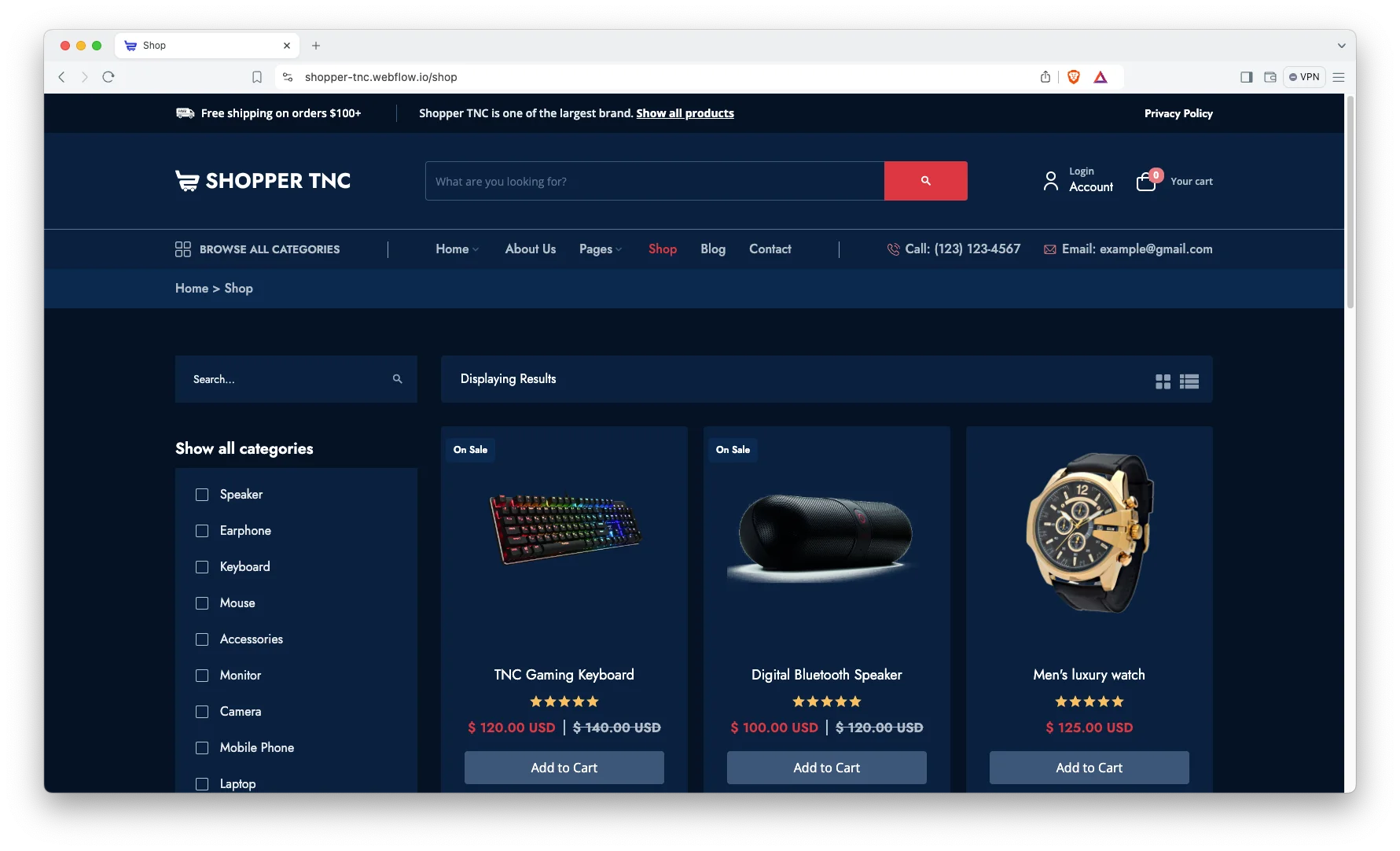Enable the Camera category filter
This screenshot has height=851, width=1400.
coord(202,712)
